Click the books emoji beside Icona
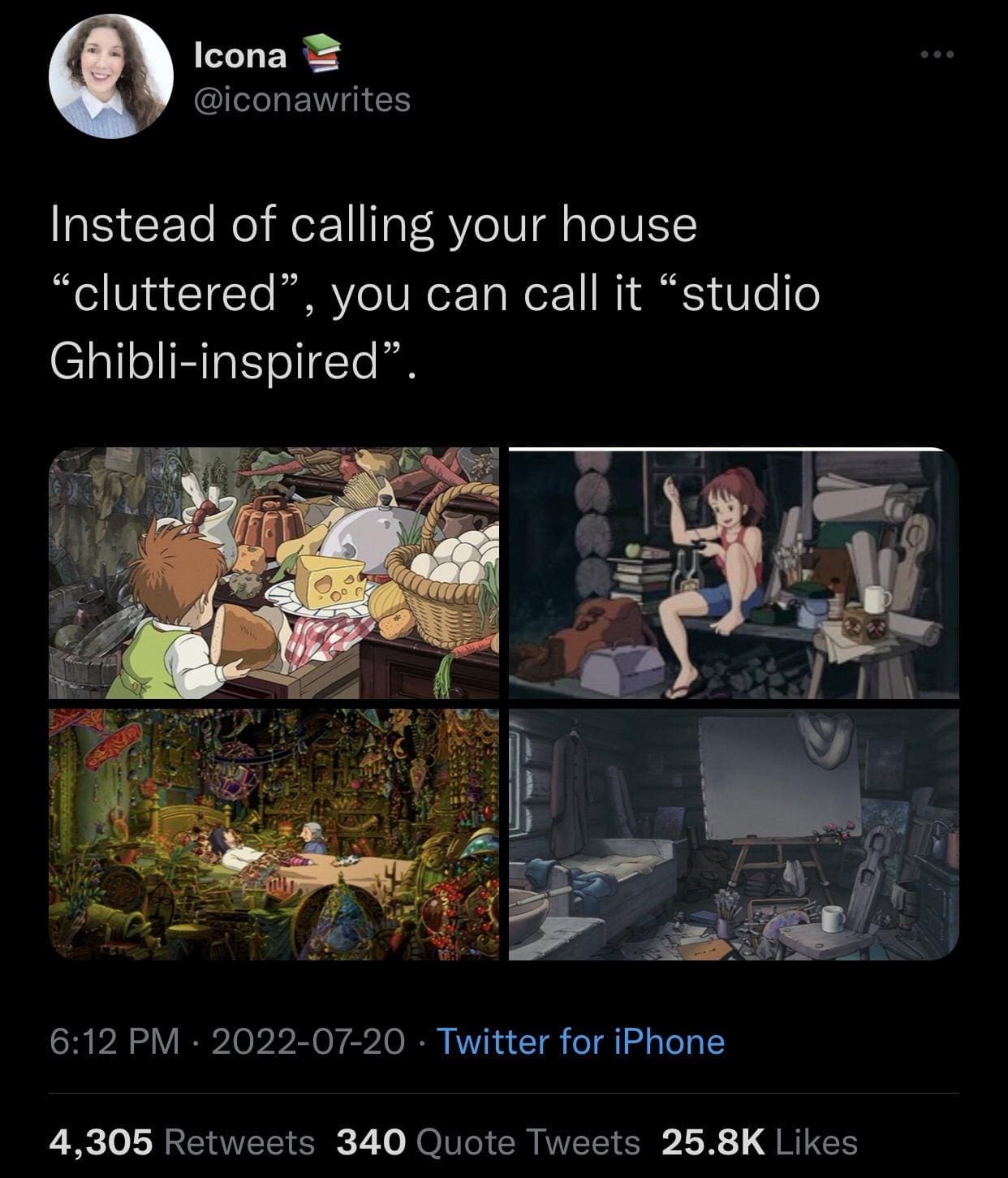Screen dimensions: 1008x1178 click(x=320, y=55)
